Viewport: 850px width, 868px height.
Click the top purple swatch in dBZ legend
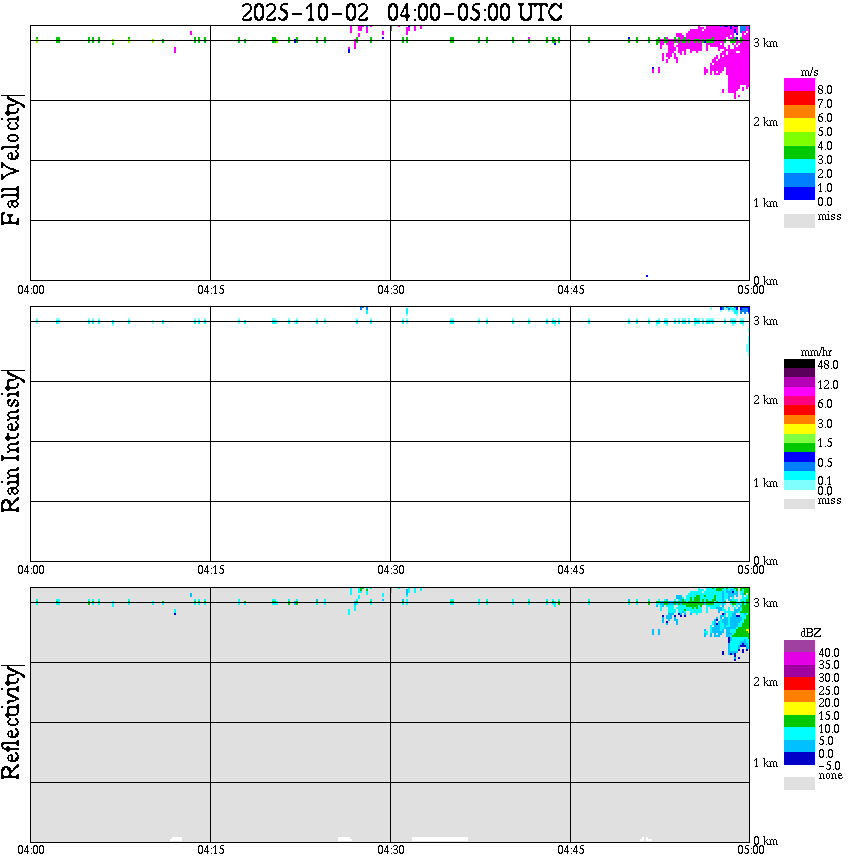[x=799, y=646]
